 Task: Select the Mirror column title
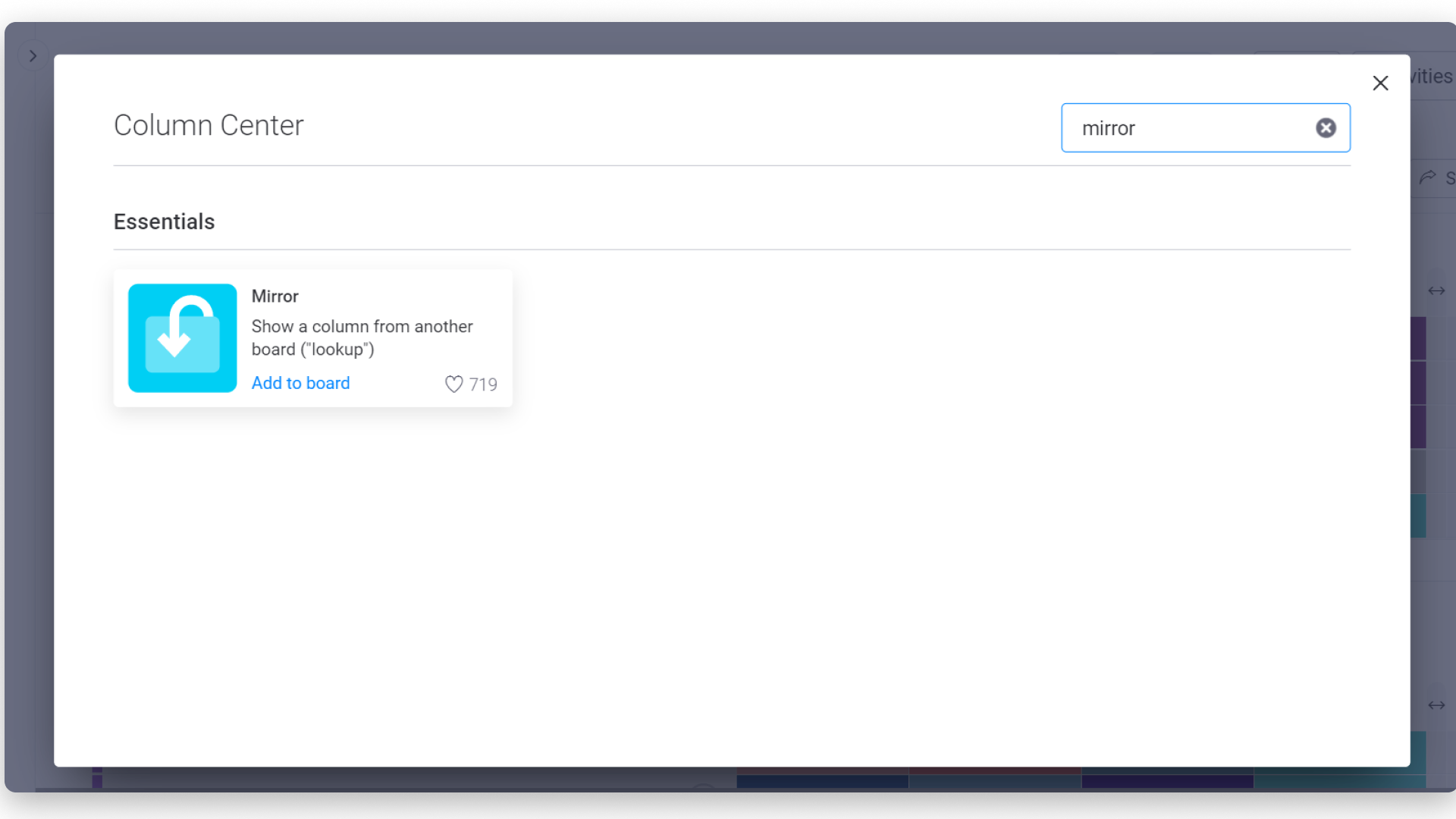tap(275, 297)
